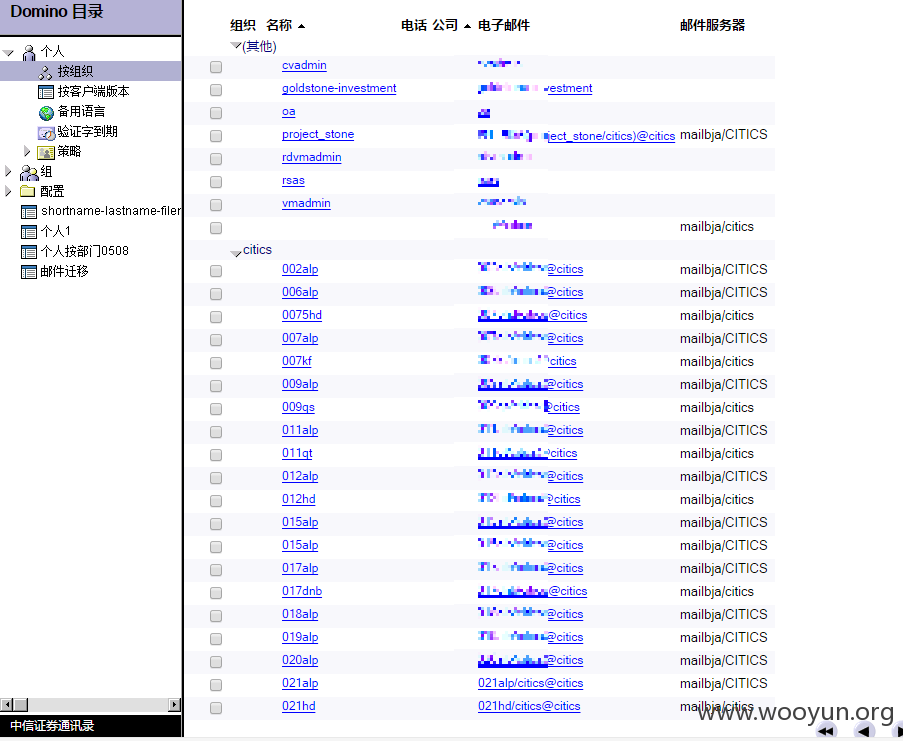Open the project_stone link

coord(318,134)
